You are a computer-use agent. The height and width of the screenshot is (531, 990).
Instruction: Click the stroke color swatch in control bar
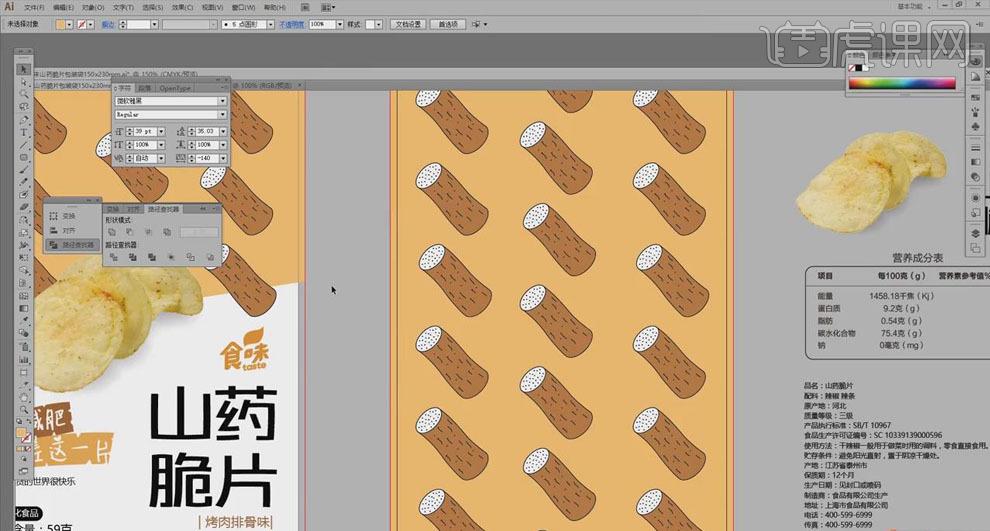82,24
